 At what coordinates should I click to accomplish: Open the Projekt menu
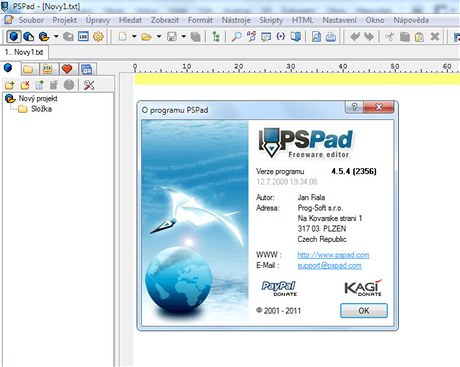65,20
